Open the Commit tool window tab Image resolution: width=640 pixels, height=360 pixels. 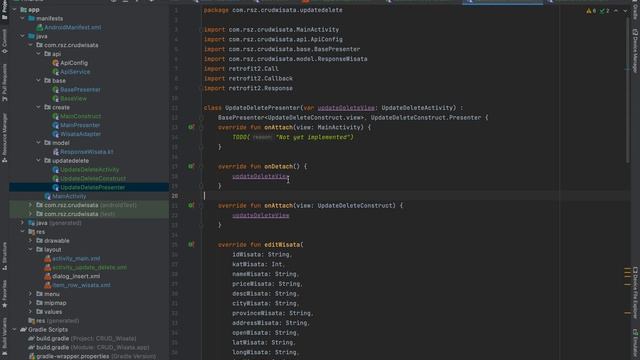coord(4,41)
